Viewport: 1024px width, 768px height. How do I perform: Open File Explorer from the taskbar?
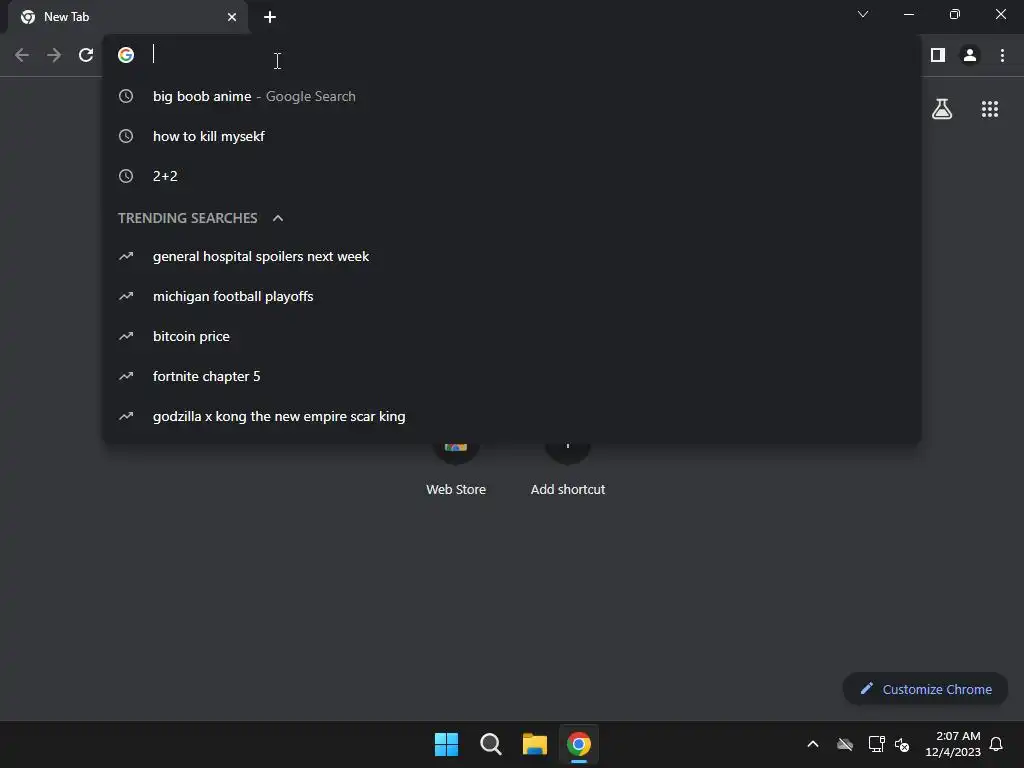pos(534,744)
